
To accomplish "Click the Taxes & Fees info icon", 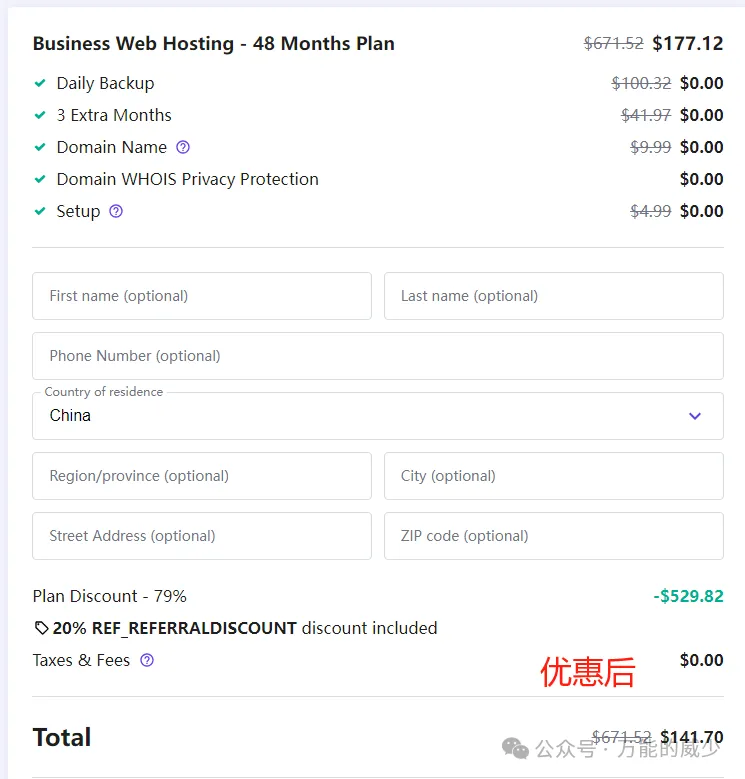I will 147,660.
